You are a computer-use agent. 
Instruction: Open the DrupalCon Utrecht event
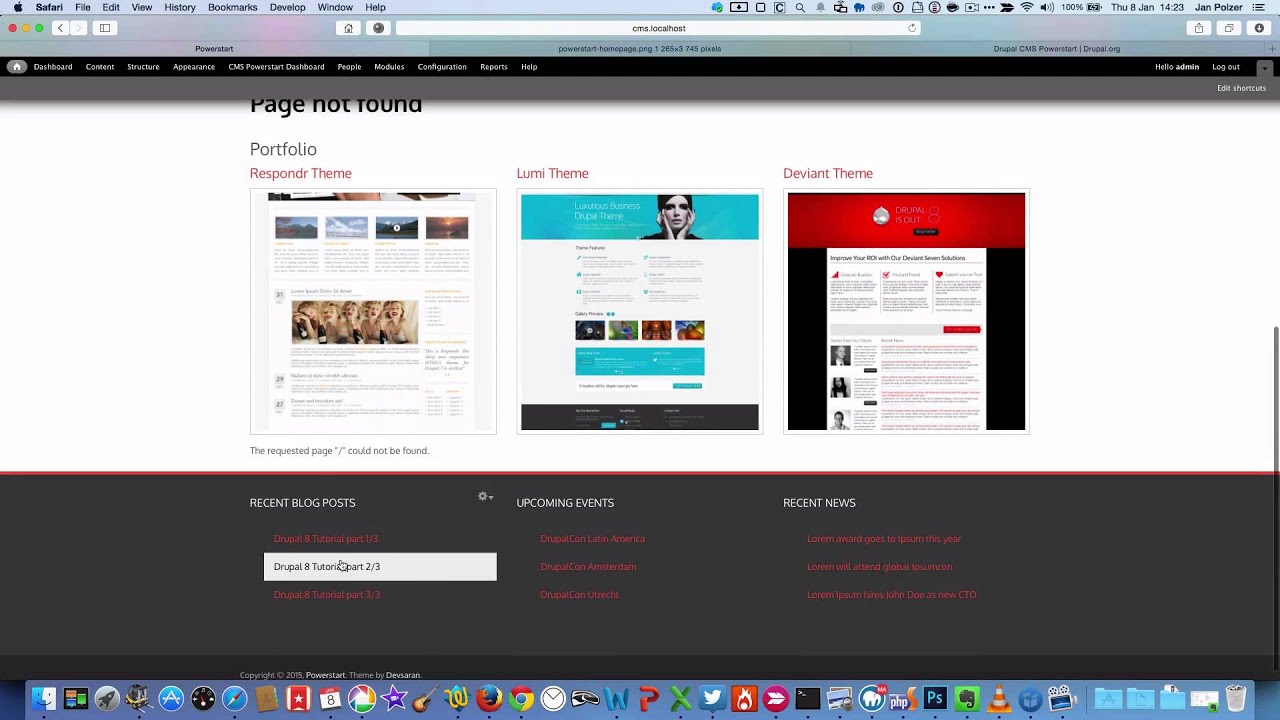click(x=580, y=594)
